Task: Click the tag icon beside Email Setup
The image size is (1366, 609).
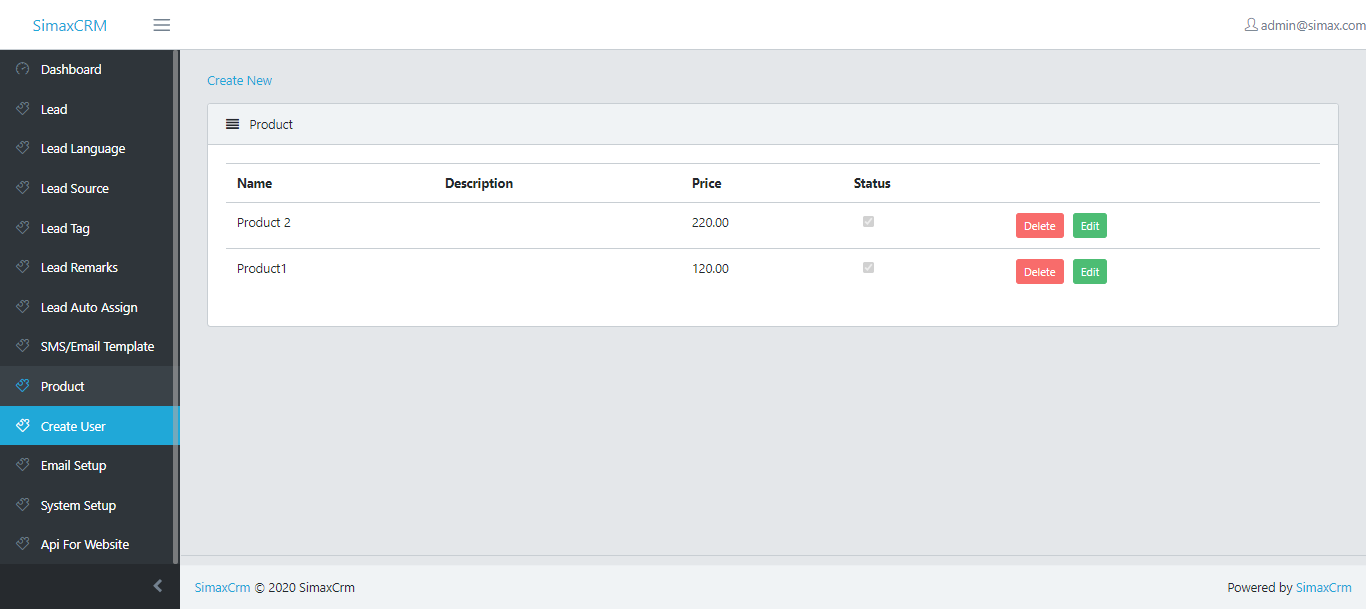Action: (x=23, y=465)
